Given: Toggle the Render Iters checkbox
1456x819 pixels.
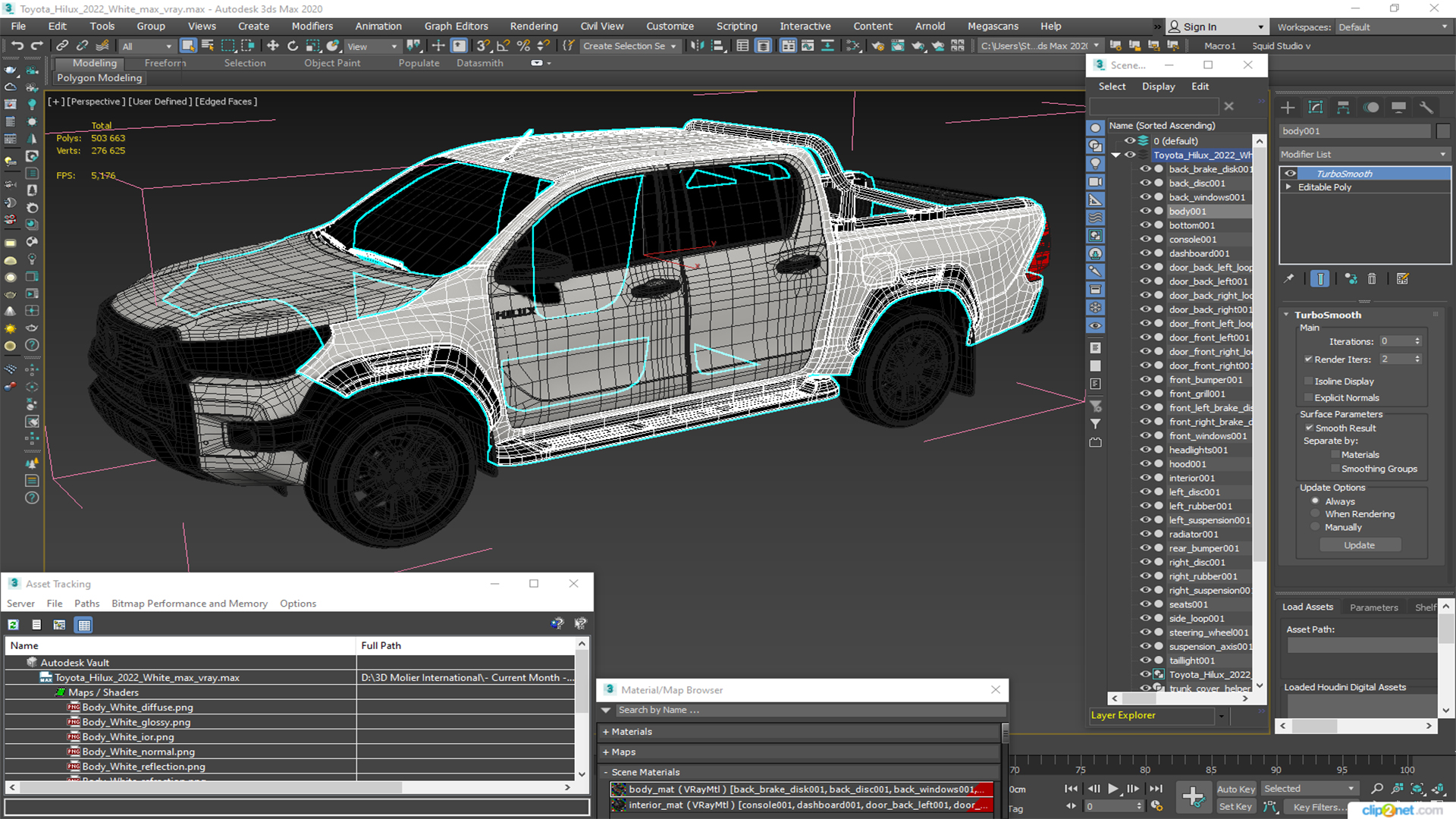Looking at the screenshot, I should click(1309, 359).
